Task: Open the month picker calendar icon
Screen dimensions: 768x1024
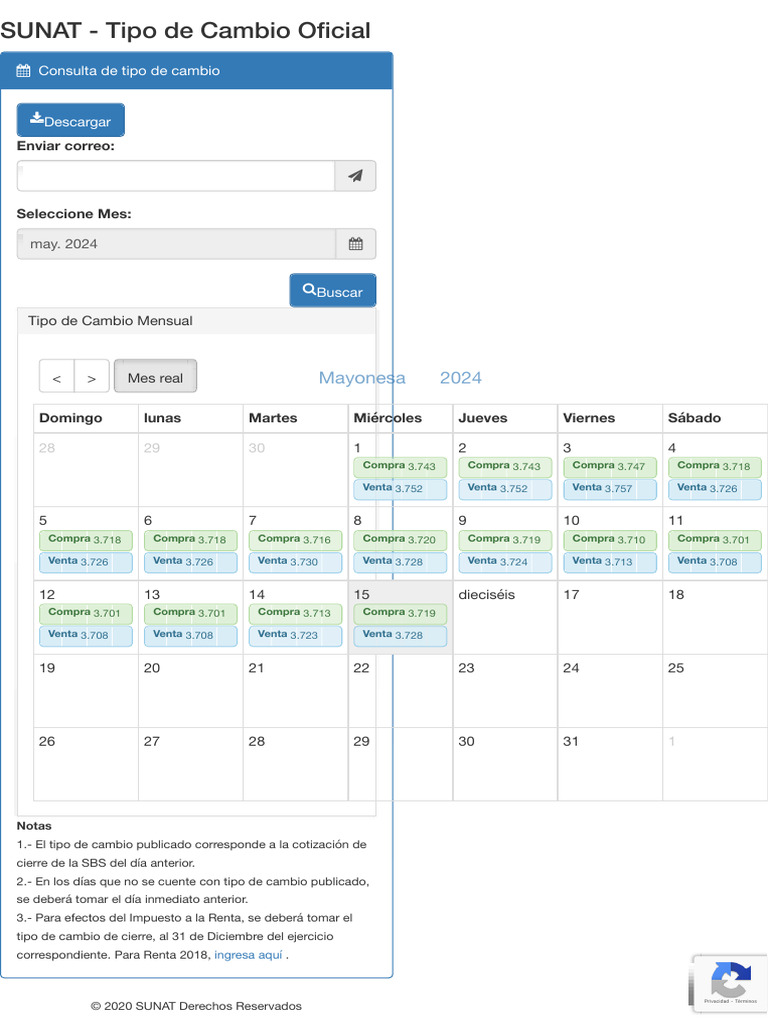Action: coord(355,244)
